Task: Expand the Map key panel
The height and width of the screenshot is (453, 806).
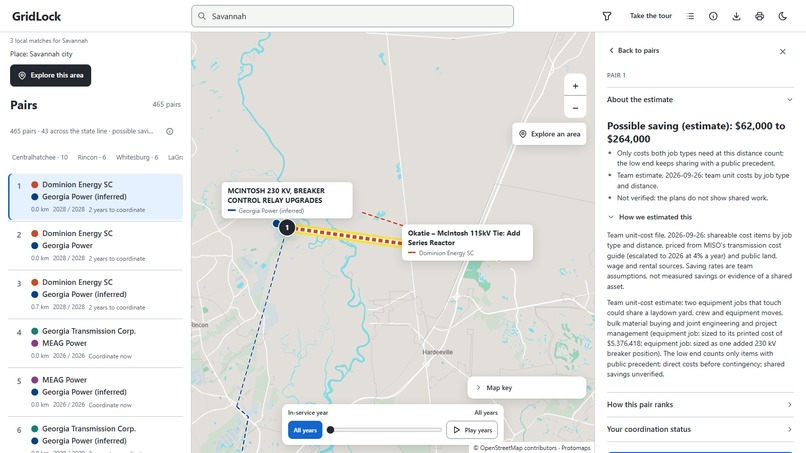Action: tap(526, 388)
